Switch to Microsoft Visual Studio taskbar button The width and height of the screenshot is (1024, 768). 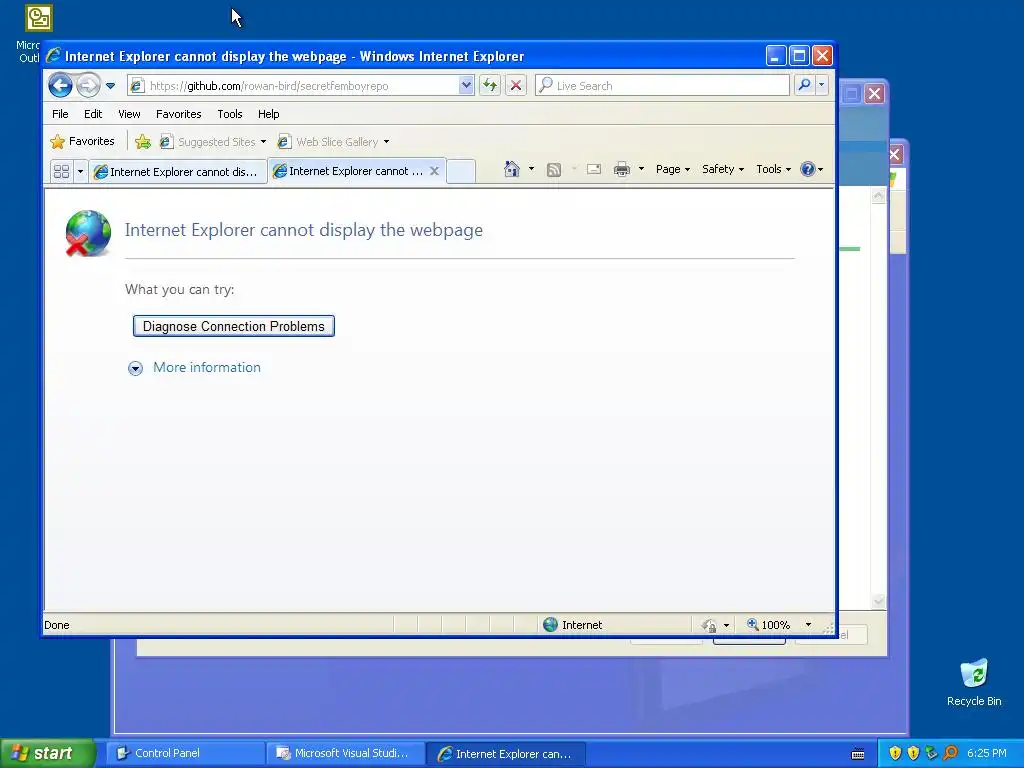[345, 754]
